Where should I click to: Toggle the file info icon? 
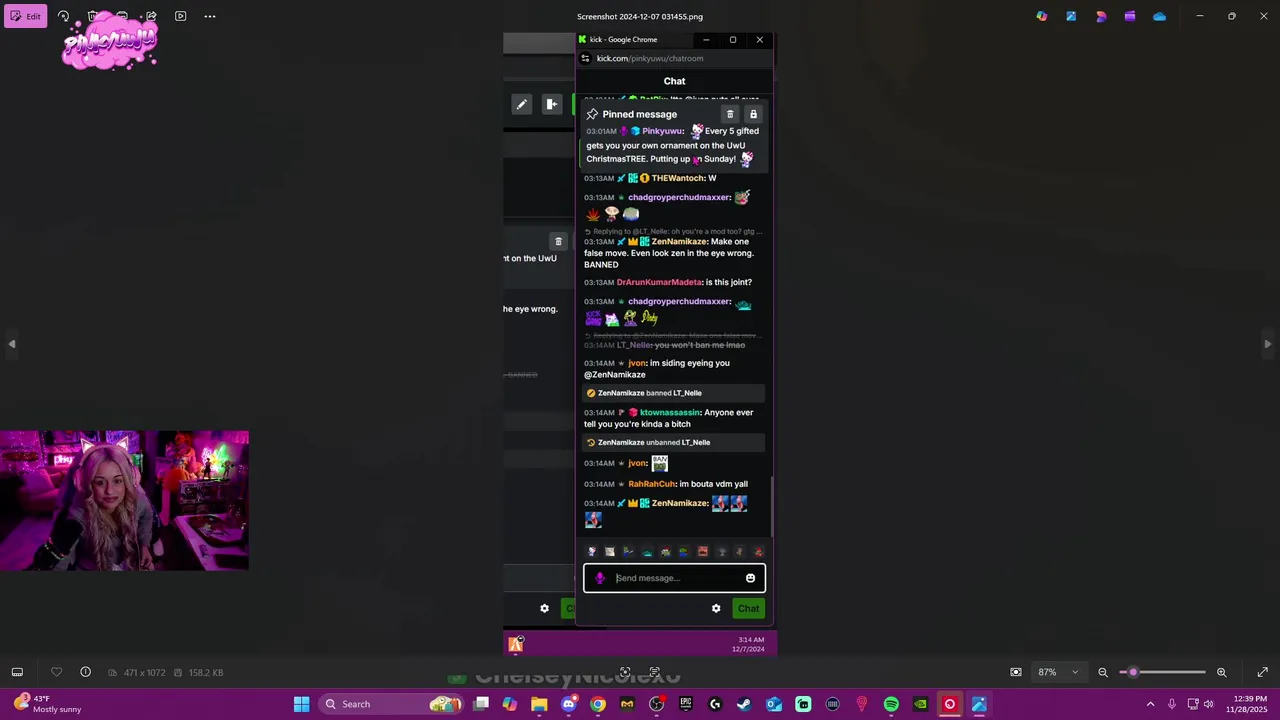click(x=85, y=672)
